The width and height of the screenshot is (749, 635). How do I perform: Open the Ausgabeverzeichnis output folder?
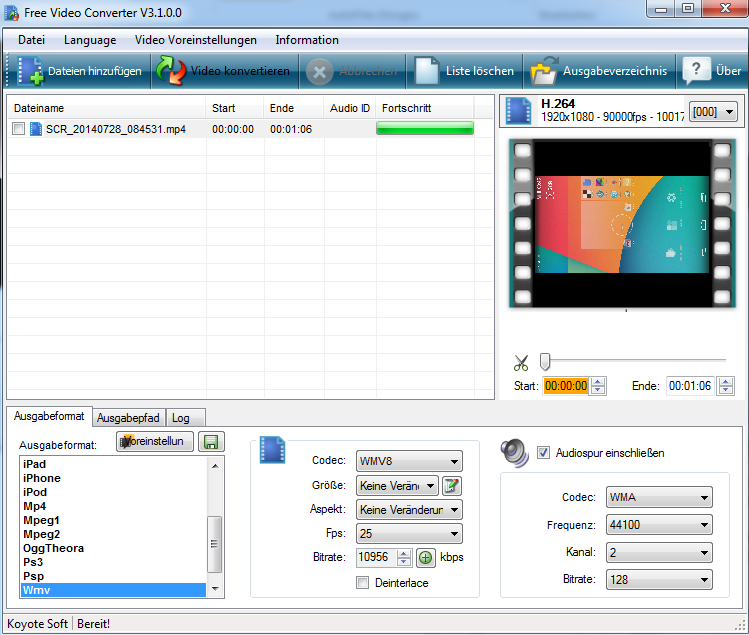click(599, 71)
